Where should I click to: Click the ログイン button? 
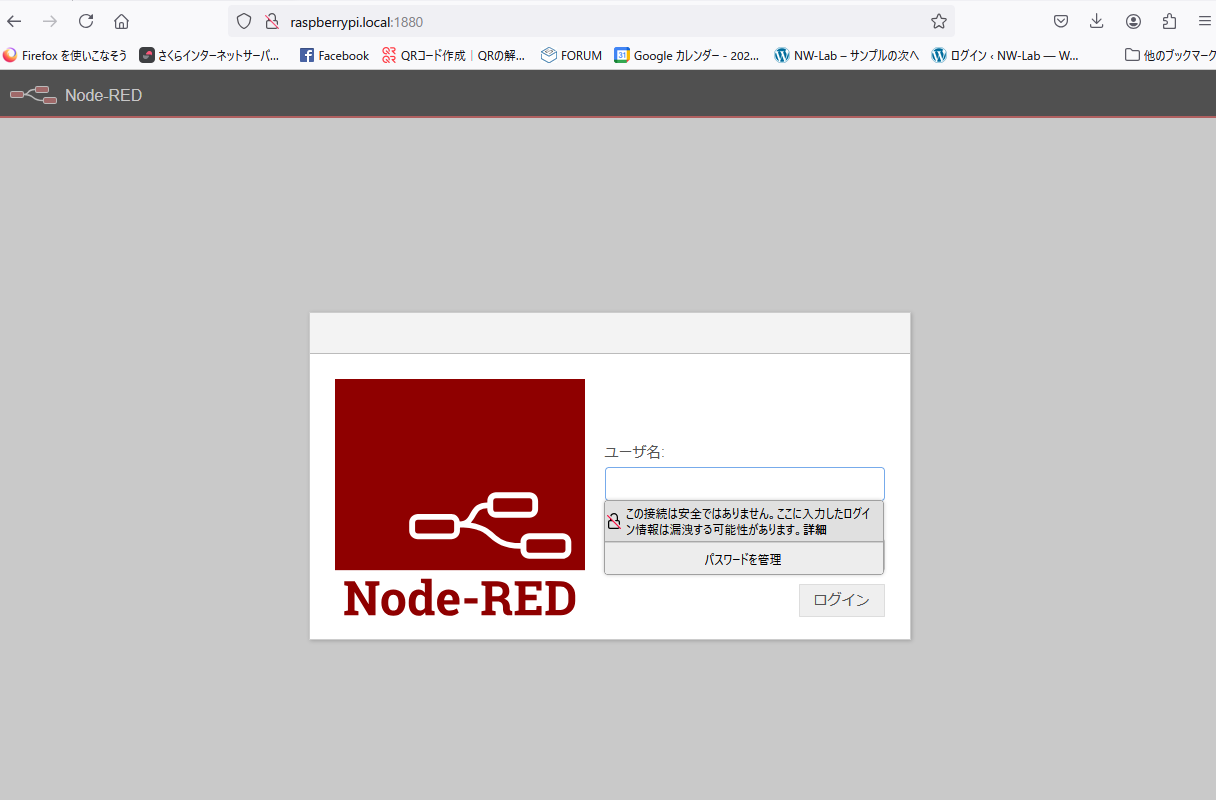coord(841,600)
